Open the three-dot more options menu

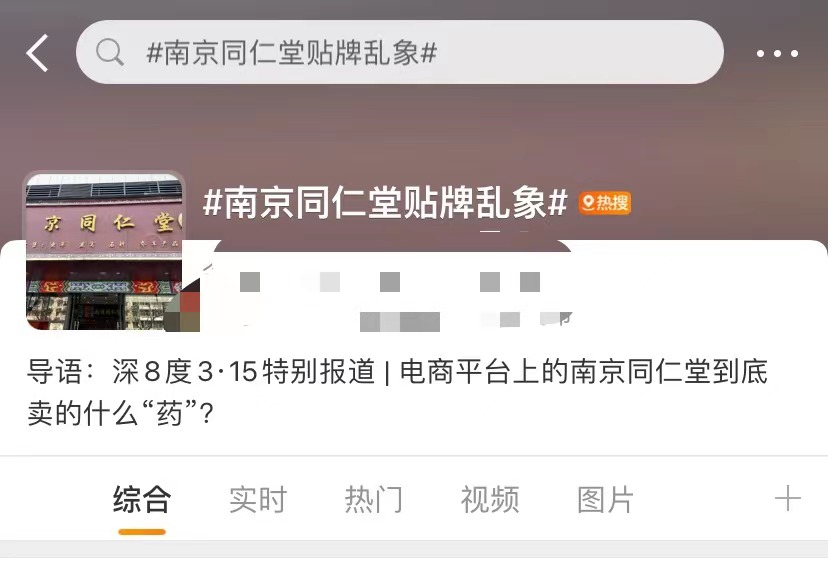tap(777, 53)
